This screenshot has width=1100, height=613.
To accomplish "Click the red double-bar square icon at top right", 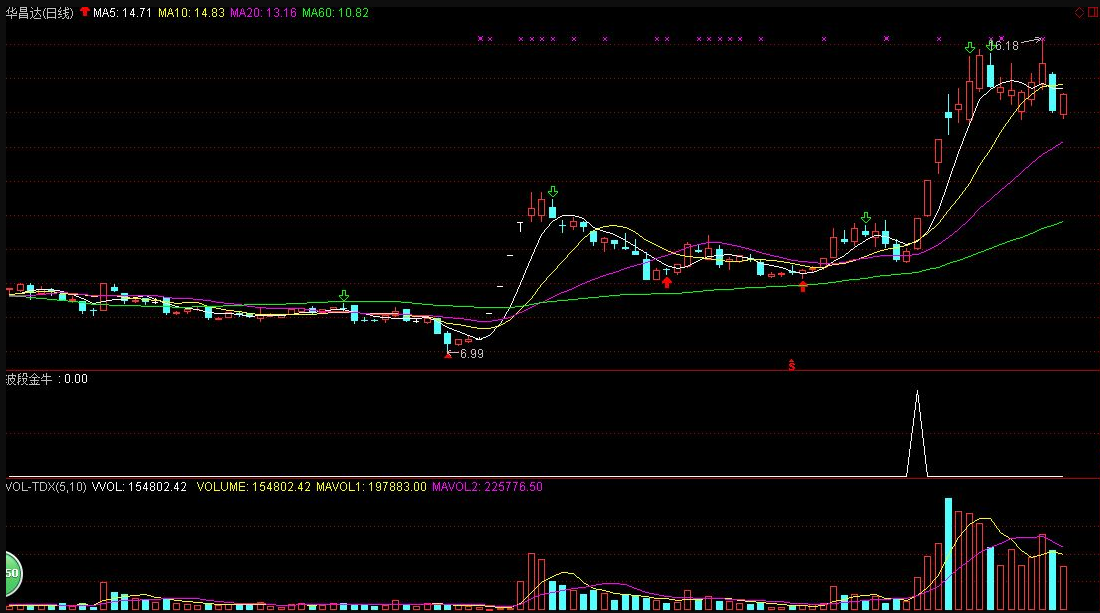I will pyautogui.click(x=1092, y=12).
